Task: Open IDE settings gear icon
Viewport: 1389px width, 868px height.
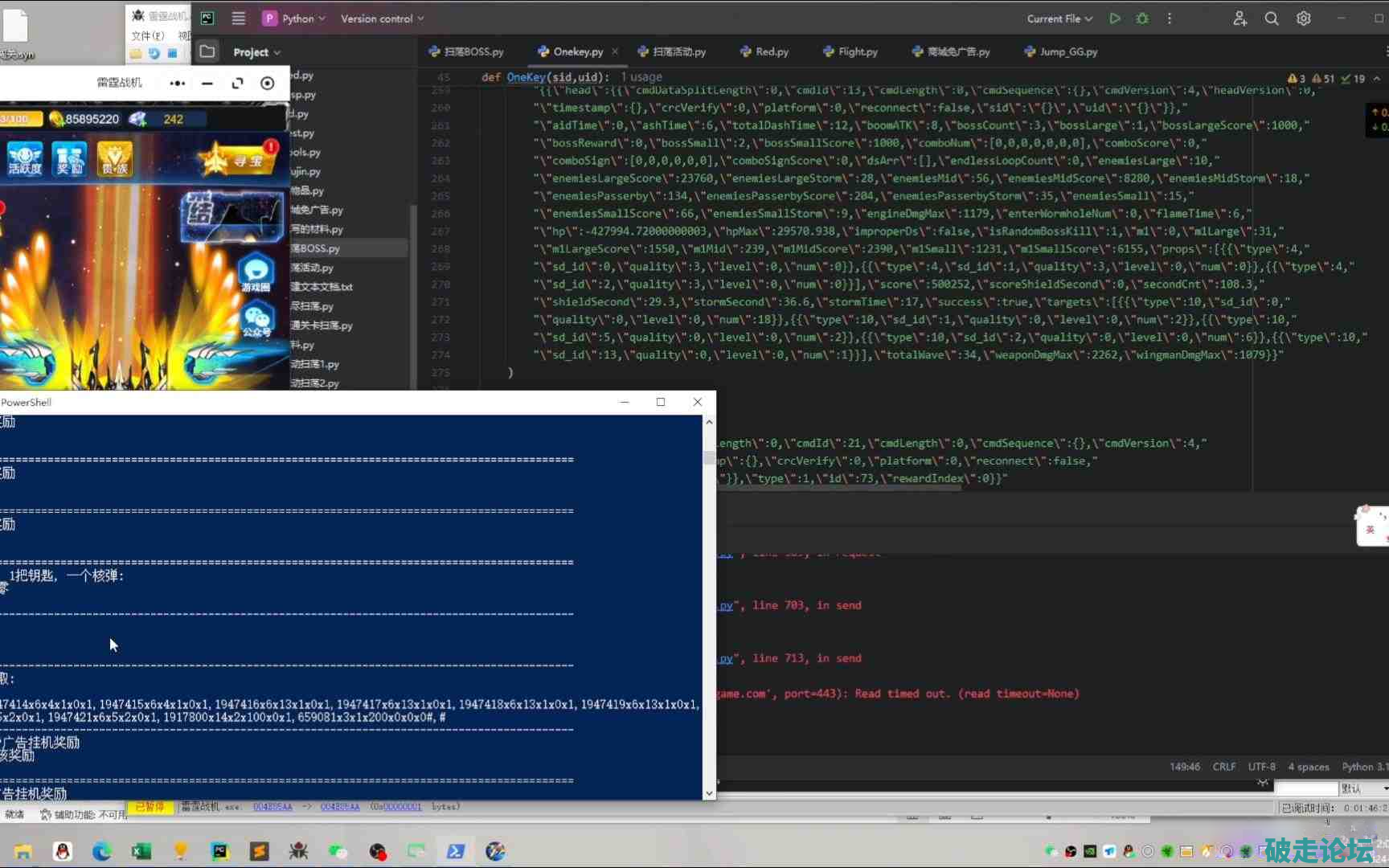Action: click(1304, 18)
